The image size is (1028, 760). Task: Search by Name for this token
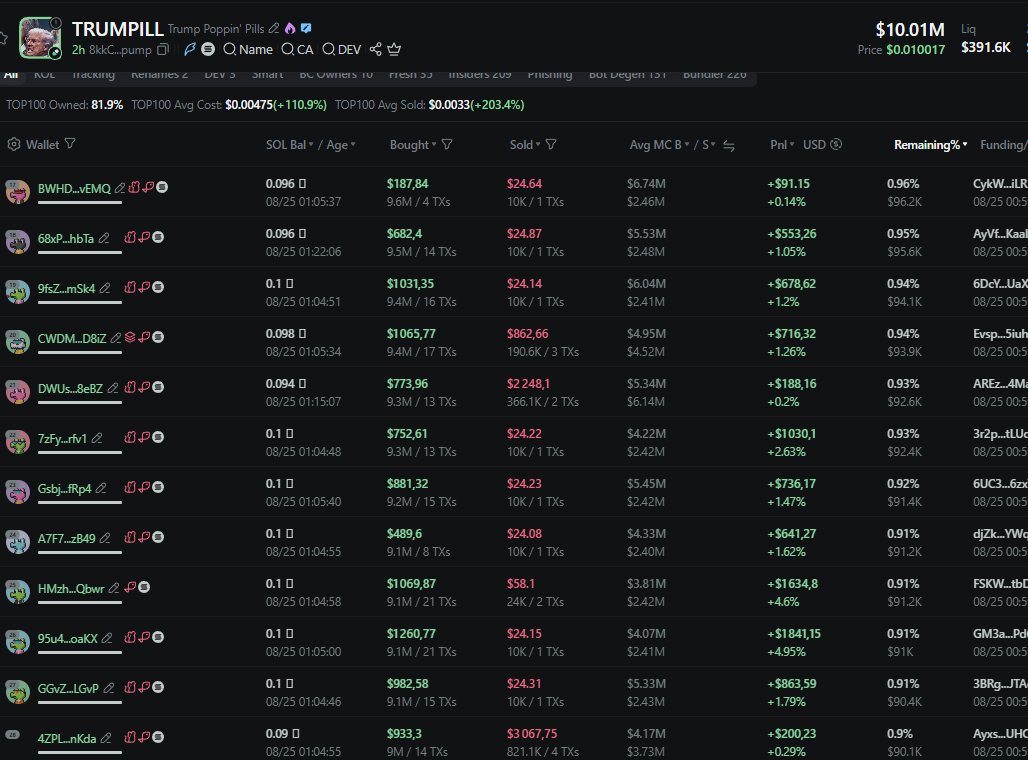click(248, 49)
